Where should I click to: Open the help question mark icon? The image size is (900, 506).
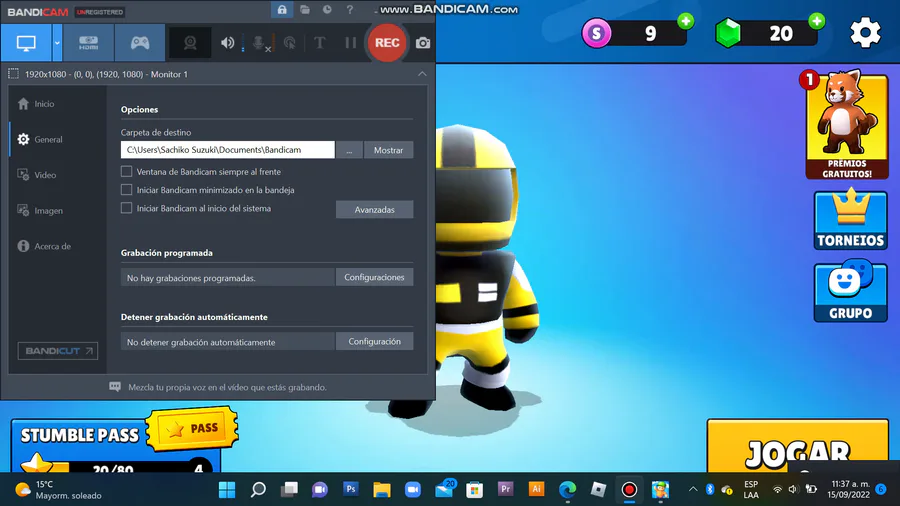coord(350,10)
